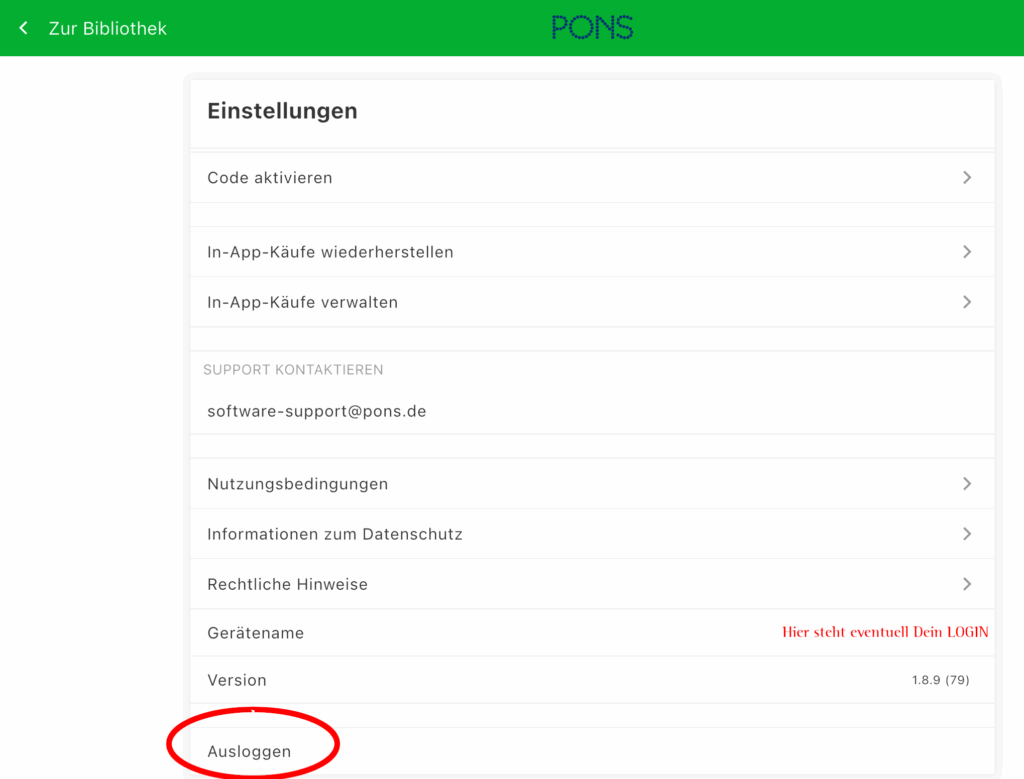Expand the In-App-Käufe verwalten chevron
1024x779 pixels.
coord(966,302)
